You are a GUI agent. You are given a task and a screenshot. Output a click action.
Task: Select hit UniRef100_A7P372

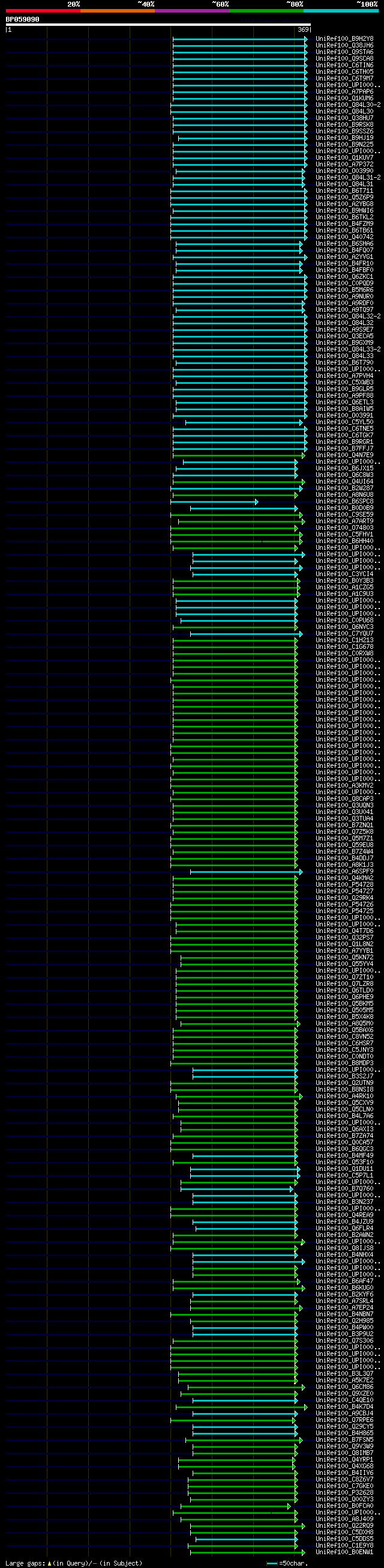point(344,165)
